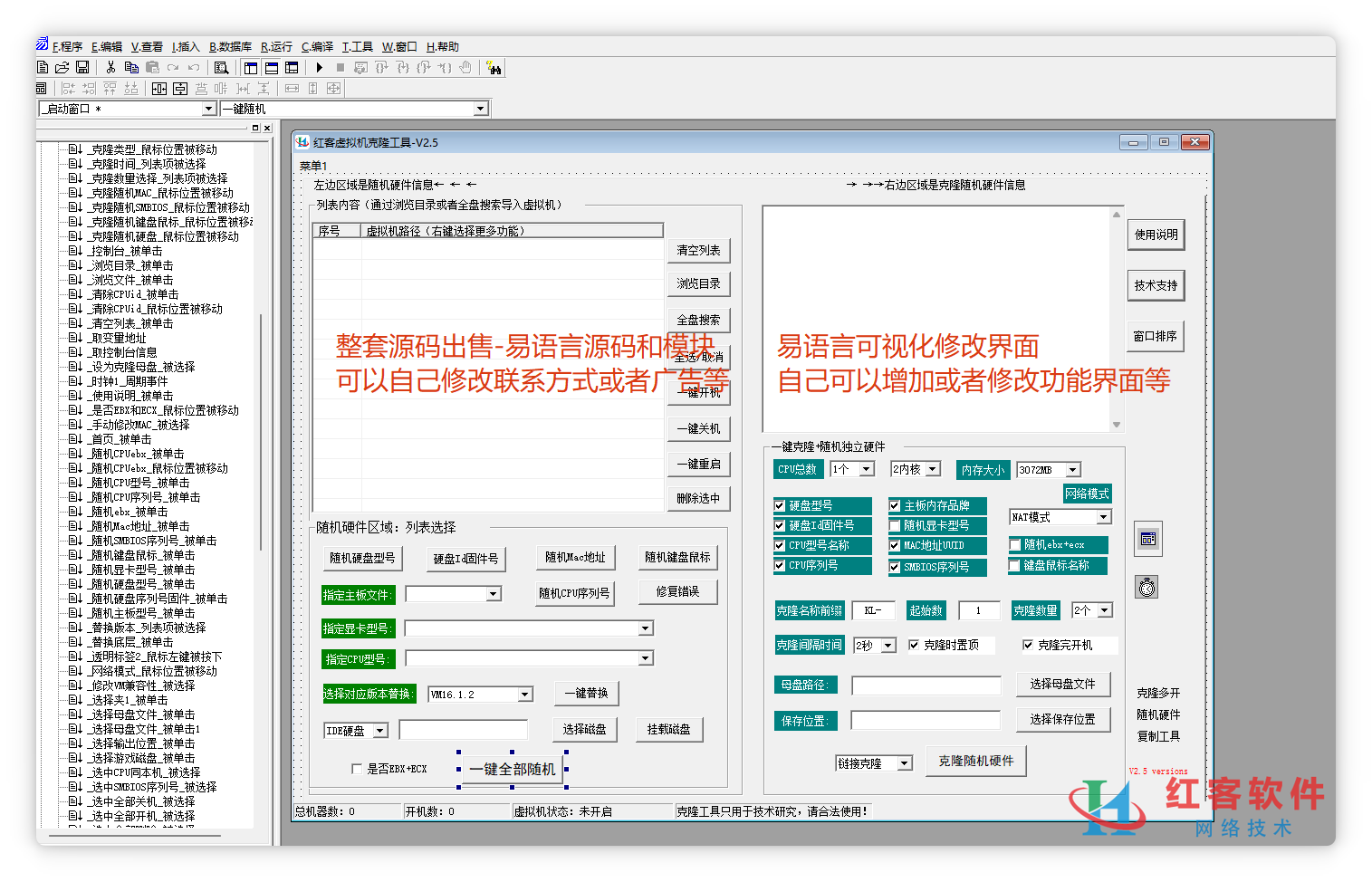Select _清空列表_被单击 in the tree
This screenshot has height=882, width=1372.
pyautogui.click(x=131, y=323)
